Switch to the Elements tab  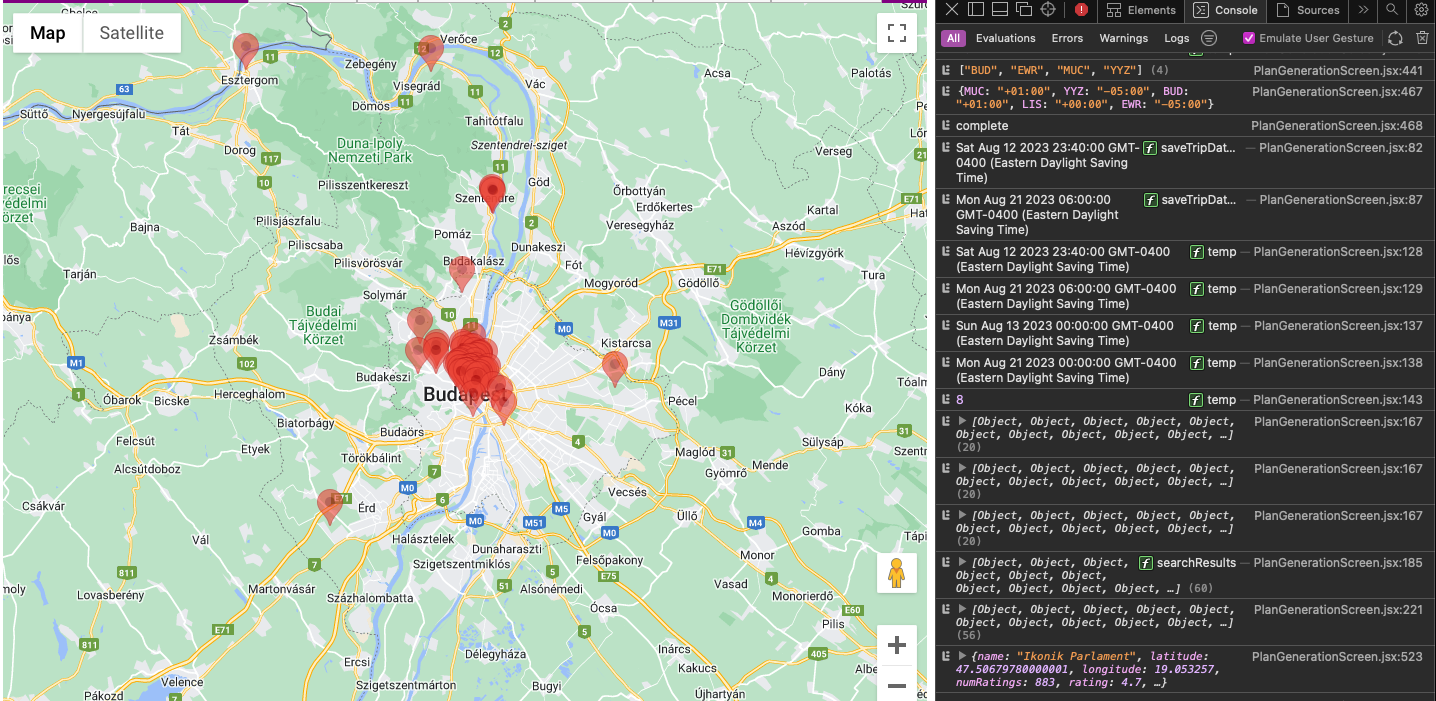coord(1141,10)
